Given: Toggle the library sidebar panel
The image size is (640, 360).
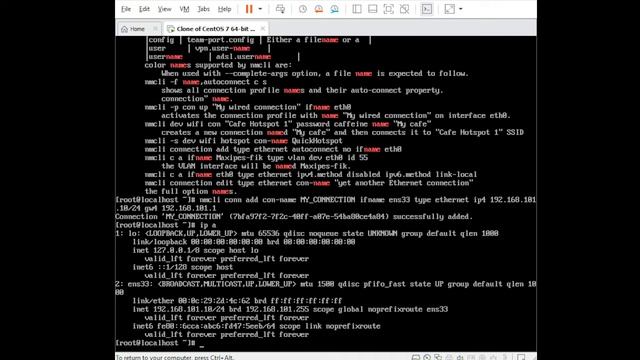Looking at the screenshot, I should [357, 9].
